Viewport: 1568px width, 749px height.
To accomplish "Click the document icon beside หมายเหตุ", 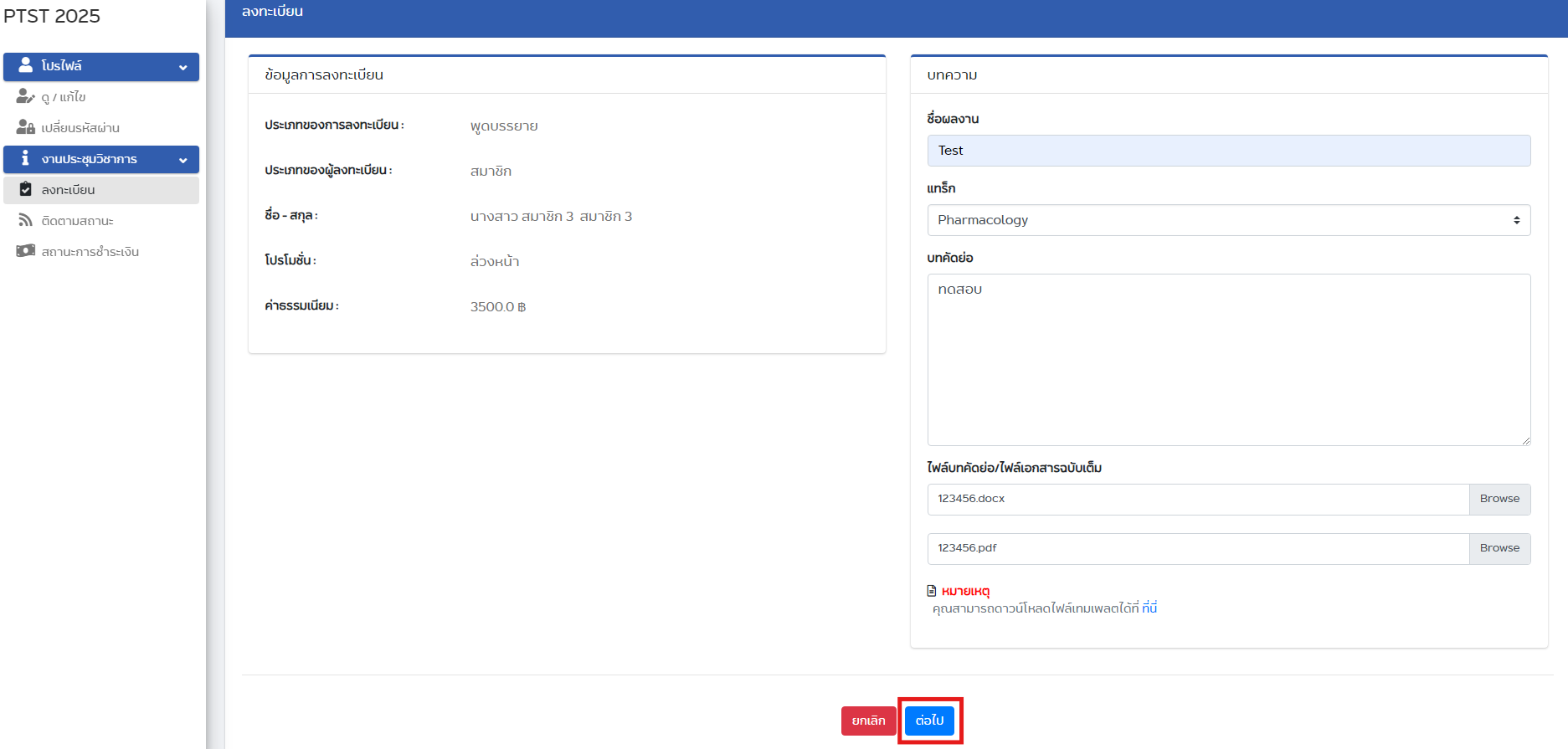I will [932, 591].
